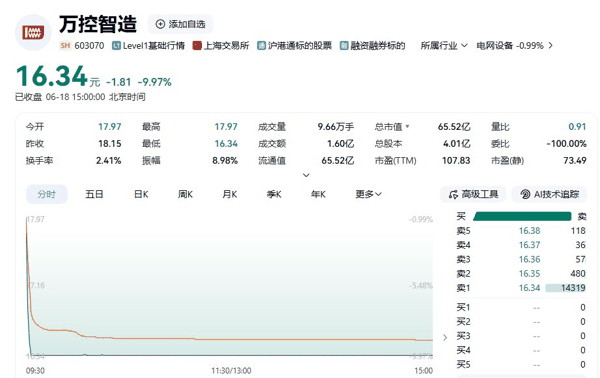Click the stock code 603070
Image resolution: width=600 pixels, height=378 pixels.
89,46
